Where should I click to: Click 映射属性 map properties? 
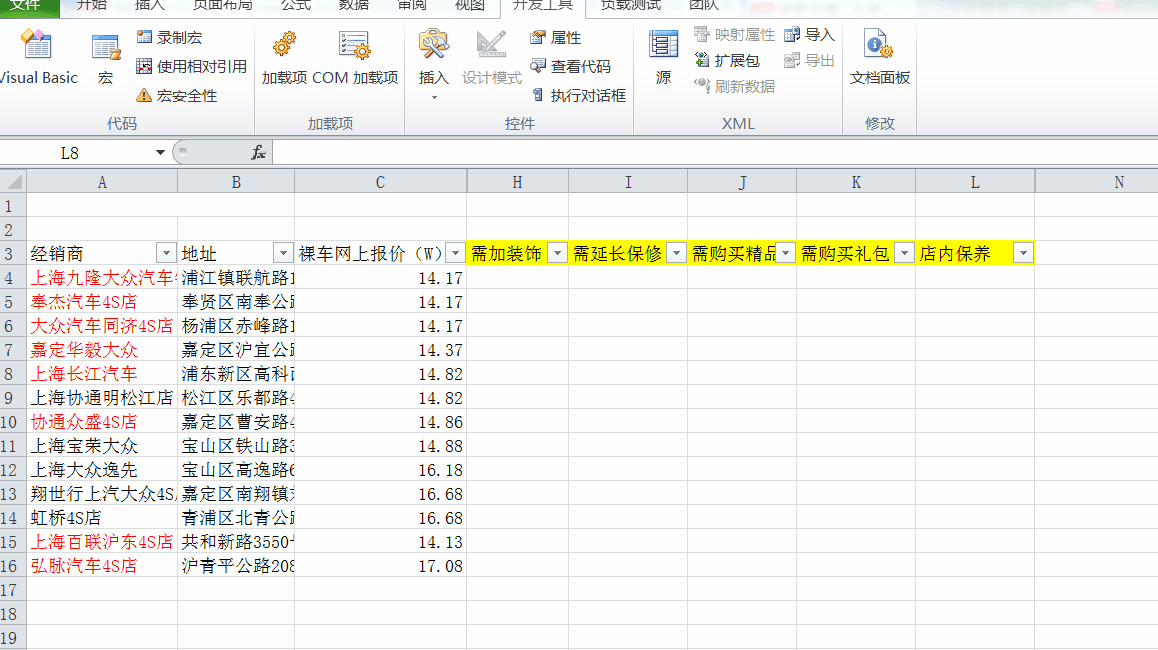734,35
